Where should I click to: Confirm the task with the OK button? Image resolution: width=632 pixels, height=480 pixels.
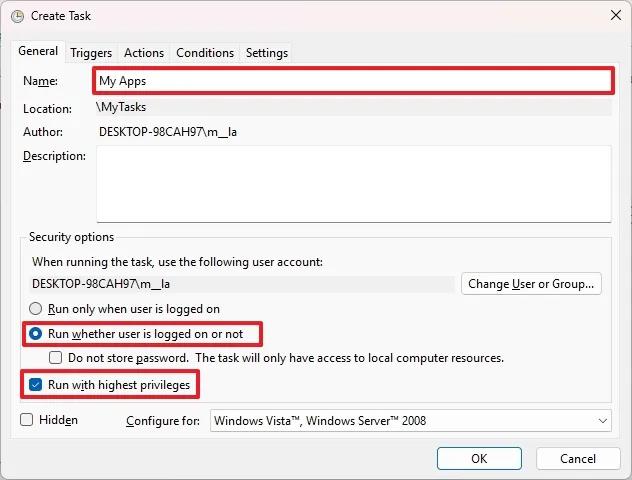pyautogui.click(x=479, y=458)
